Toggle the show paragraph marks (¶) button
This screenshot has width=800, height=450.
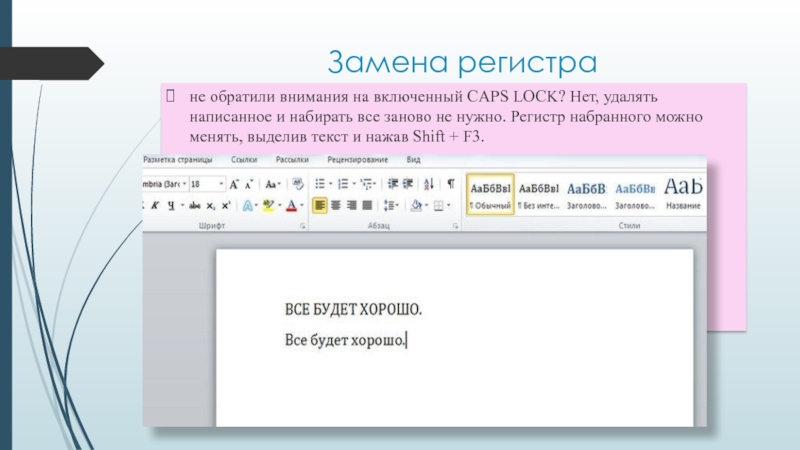450,184
